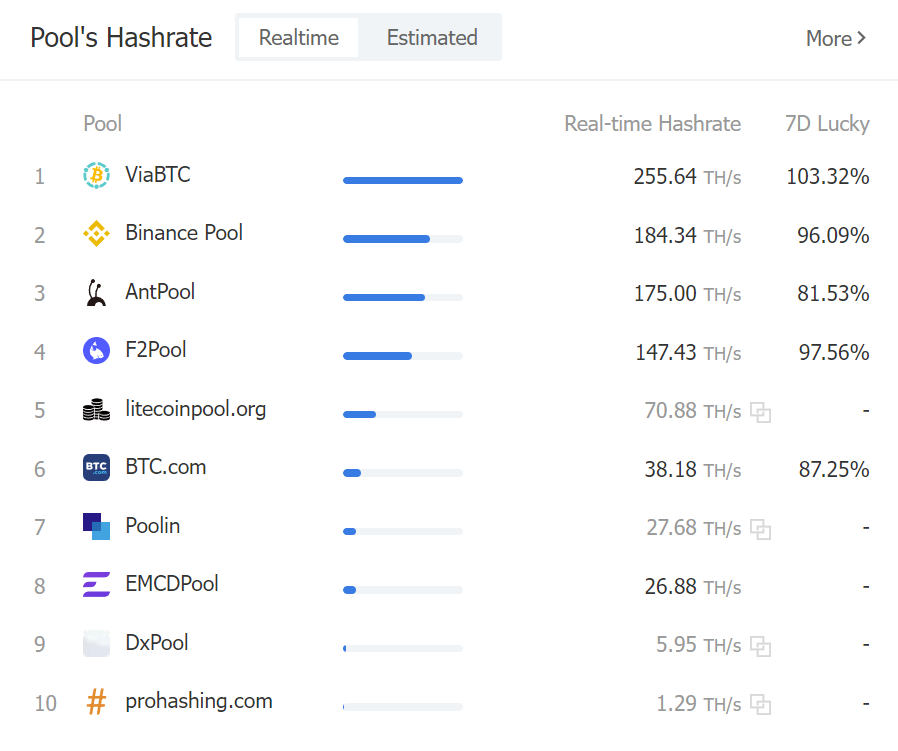
Task: Click the ViaBTC hashrate progress bar
Action: 403,180
